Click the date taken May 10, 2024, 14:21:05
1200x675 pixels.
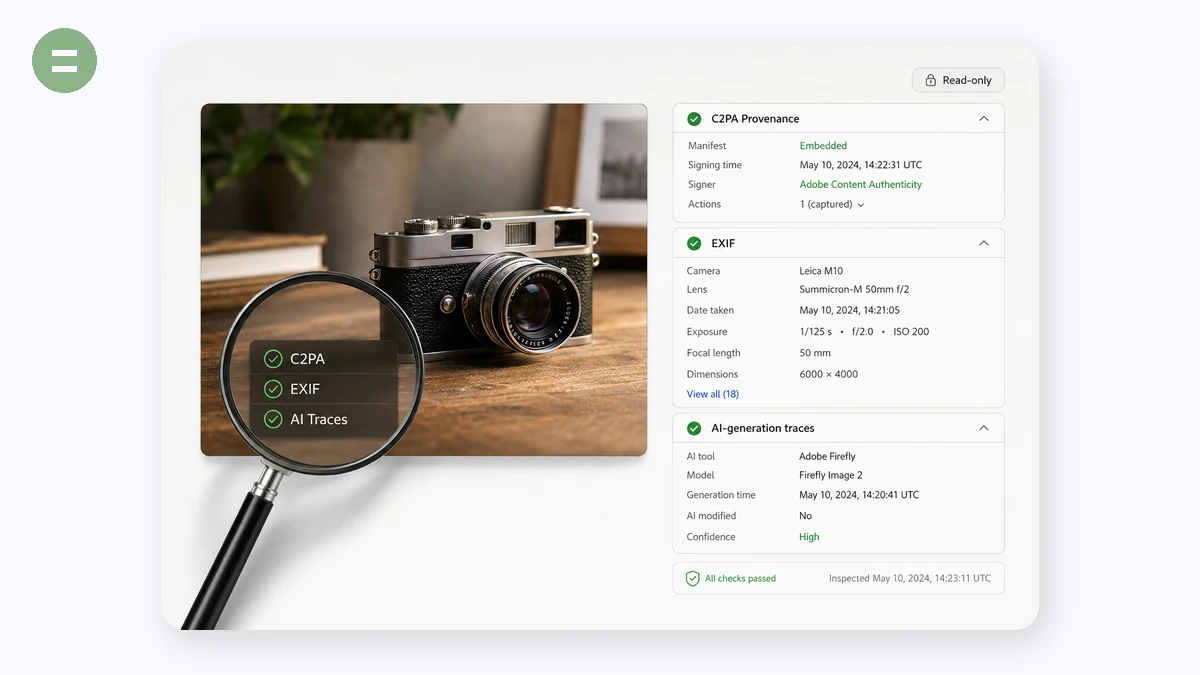click(x=849, y=310)
